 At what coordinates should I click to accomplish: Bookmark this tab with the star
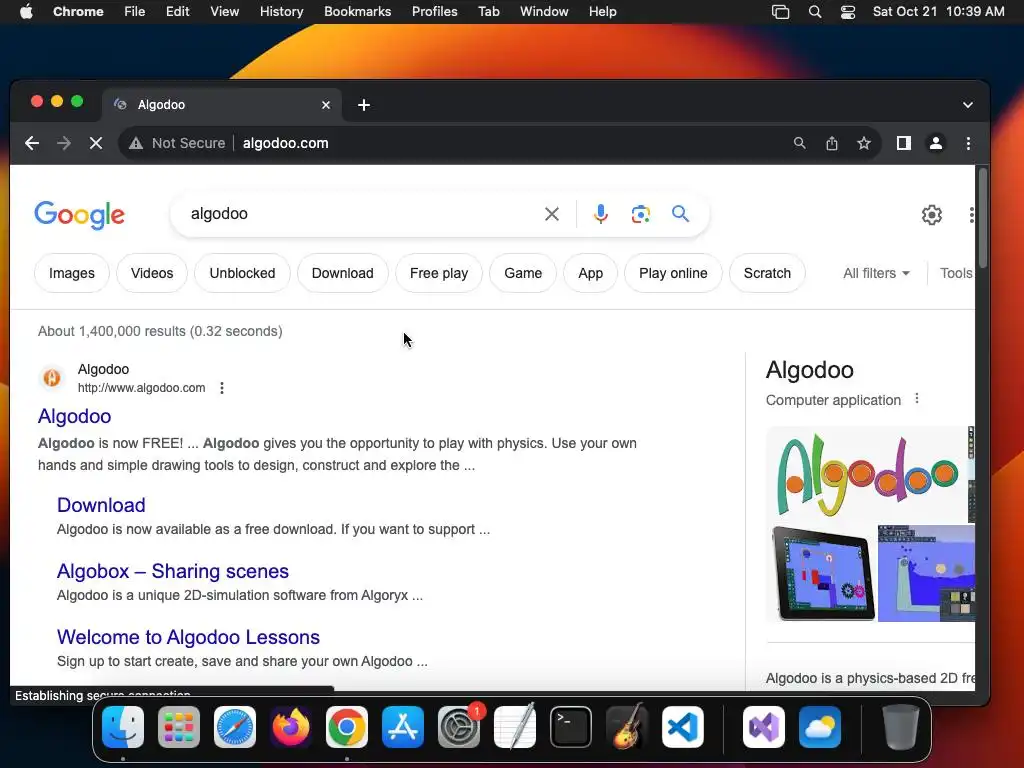coord(864,143)
